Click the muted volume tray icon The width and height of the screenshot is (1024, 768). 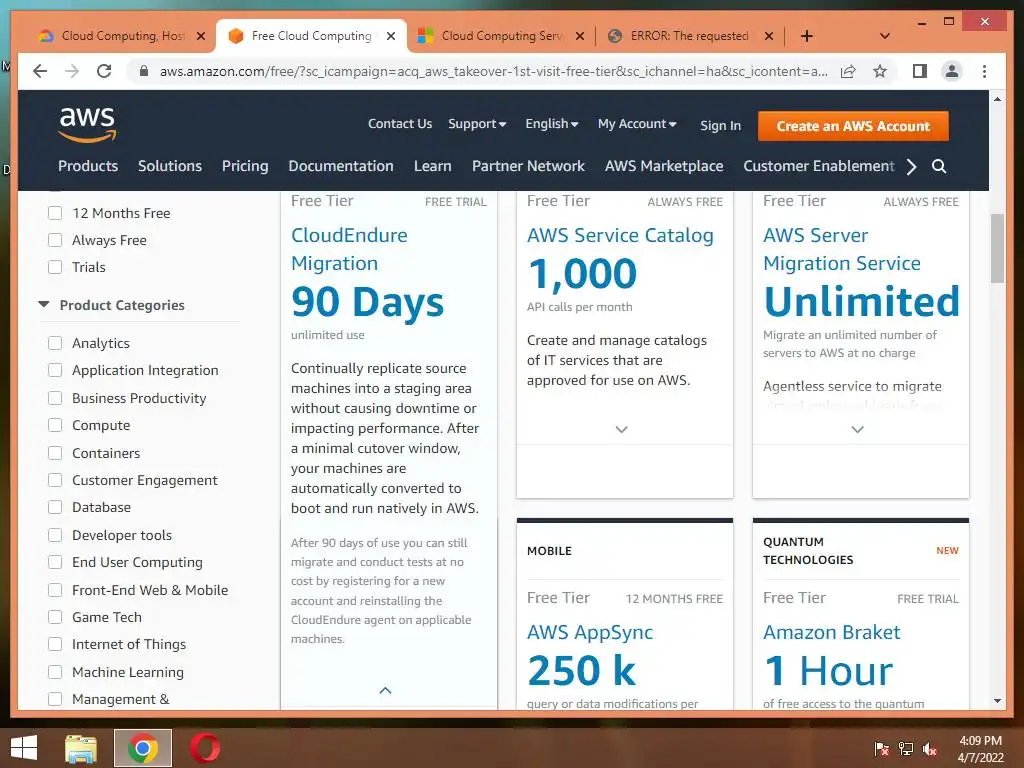click(x=930, y=749)
